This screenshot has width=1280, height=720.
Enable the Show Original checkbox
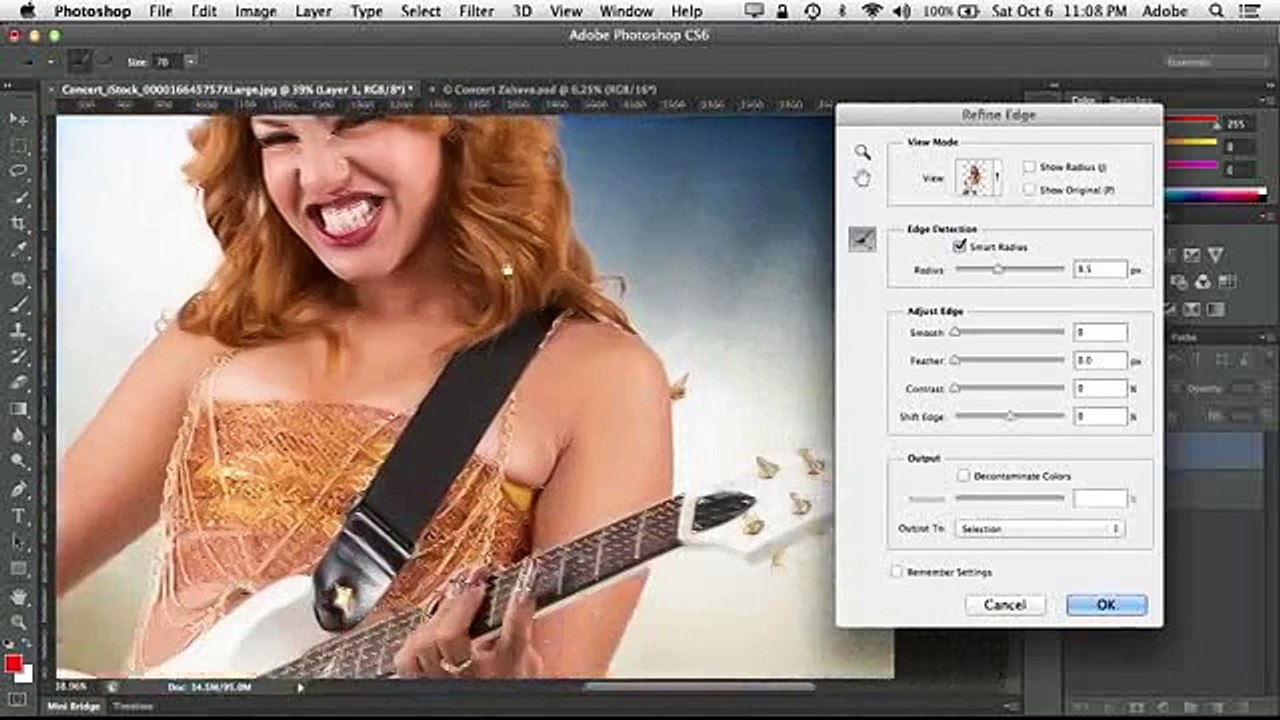point(1029,189)
